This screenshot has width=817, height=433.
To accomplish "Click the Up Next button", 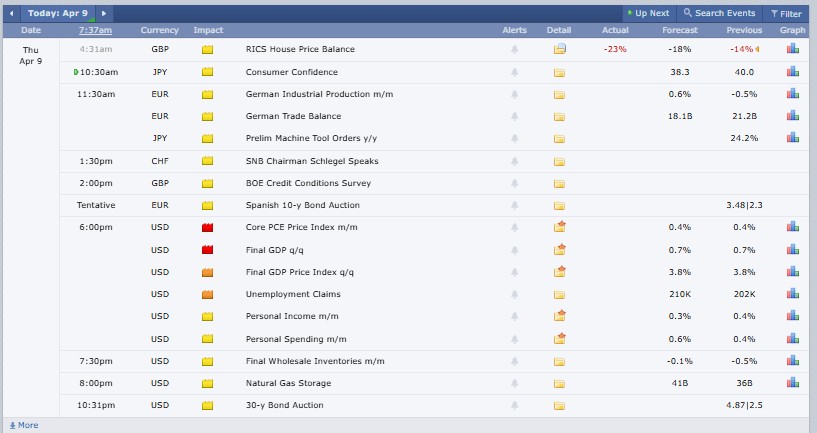I will pos(646,14).
